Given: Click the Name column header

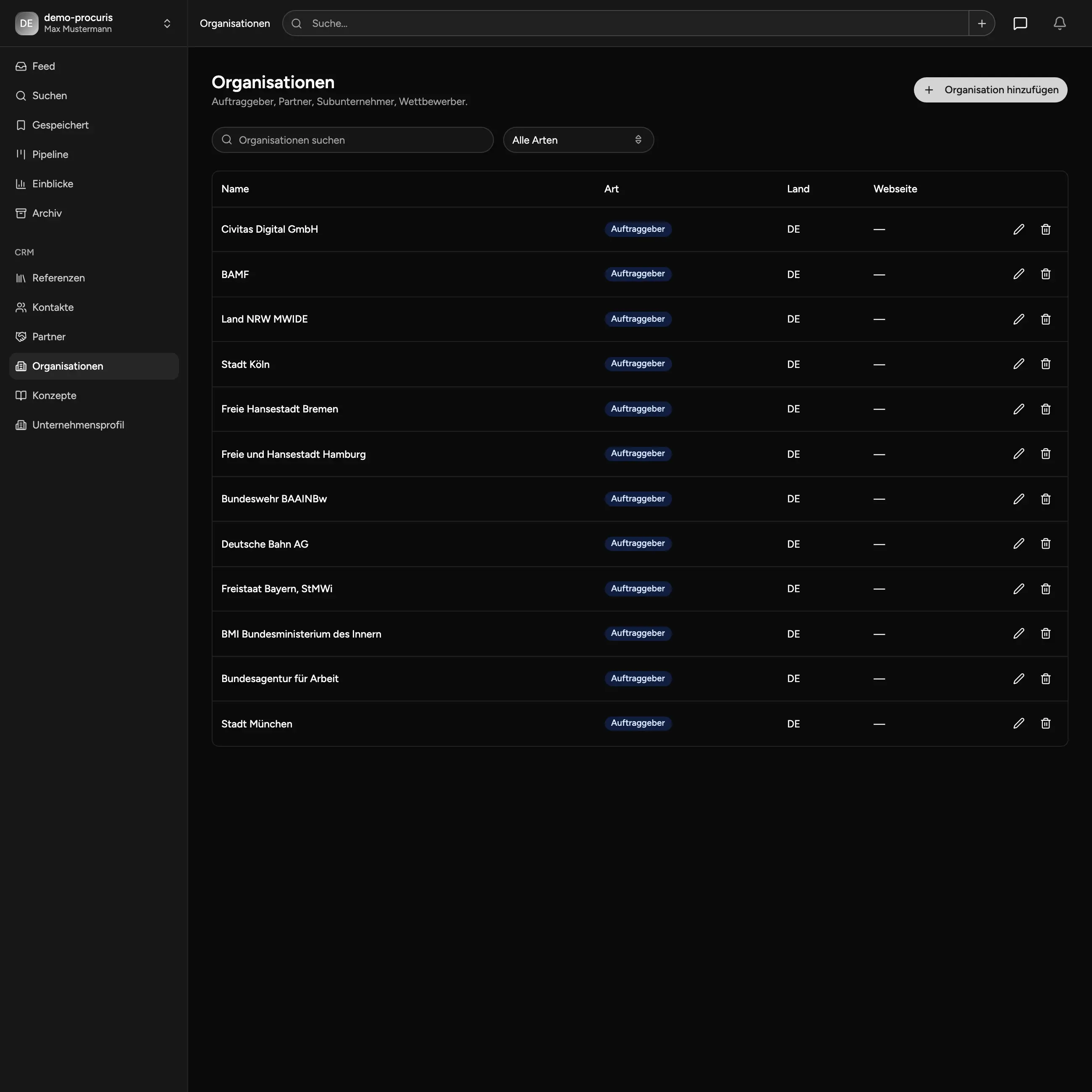Looking at the screenshot, I should [235, 189].
